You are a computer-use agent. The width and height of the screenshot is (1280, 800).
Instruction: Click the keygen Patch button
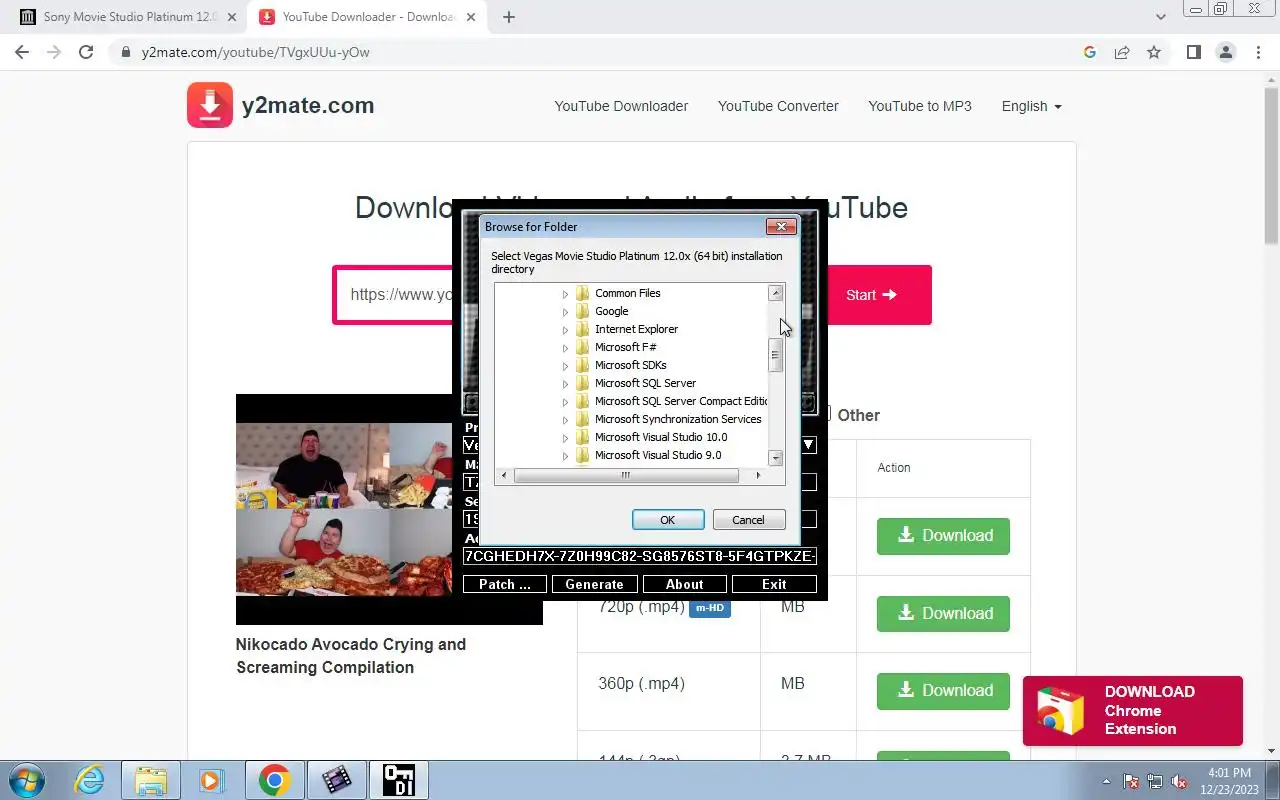click(x=505, y=584)
